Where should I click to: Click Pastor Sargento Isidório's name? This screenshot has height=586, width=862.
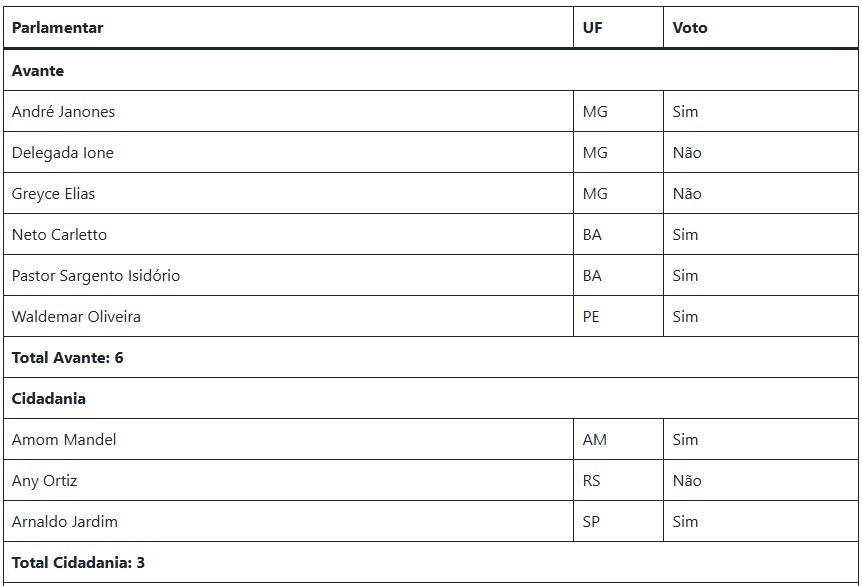[96, 275]
